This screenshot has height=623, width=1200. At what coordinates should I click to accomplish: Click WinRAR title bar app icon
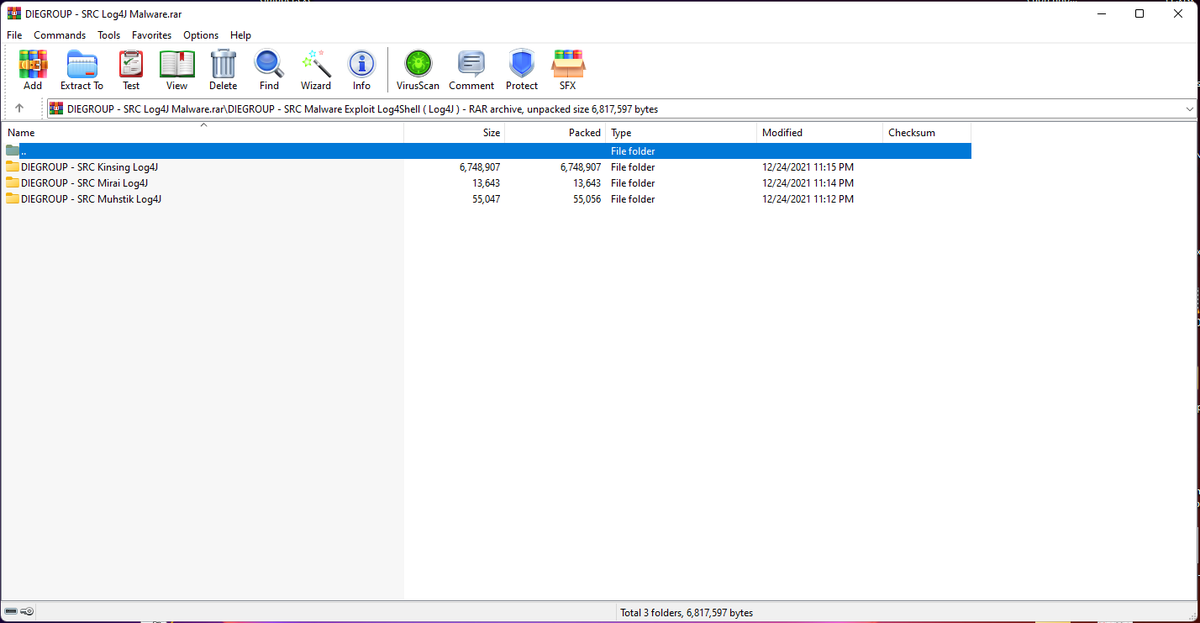[x=14, y=13]
